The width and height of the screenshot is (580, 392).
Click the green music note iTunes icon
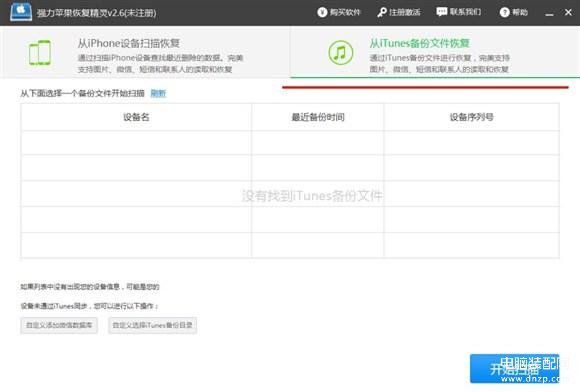click(x=340, y=53)
